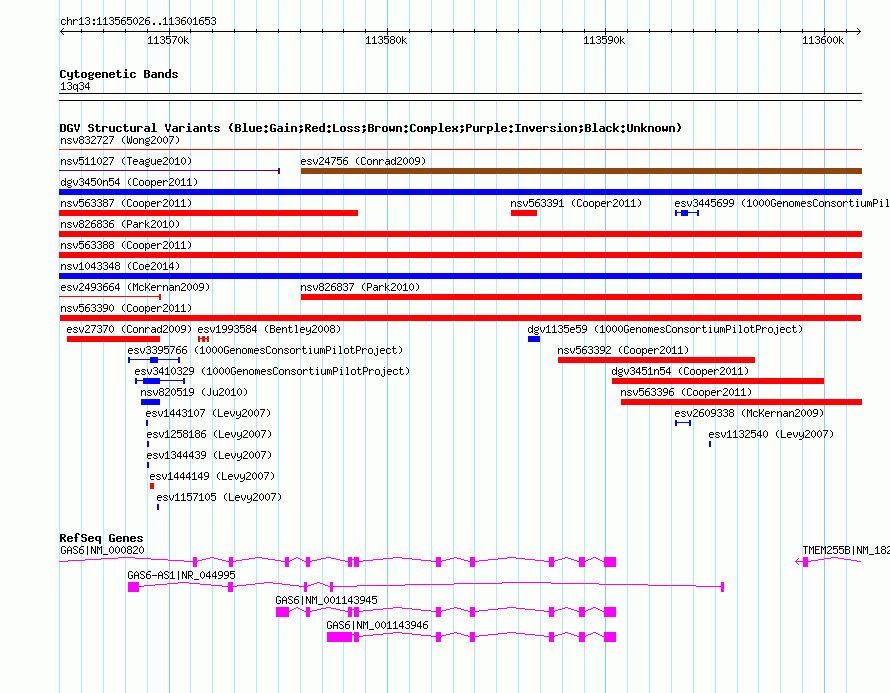This screenshot has width=890, height=693.
Task: Click the esv2609338 McKernan2009 blue glyph
Action: (x=683, y=423)
